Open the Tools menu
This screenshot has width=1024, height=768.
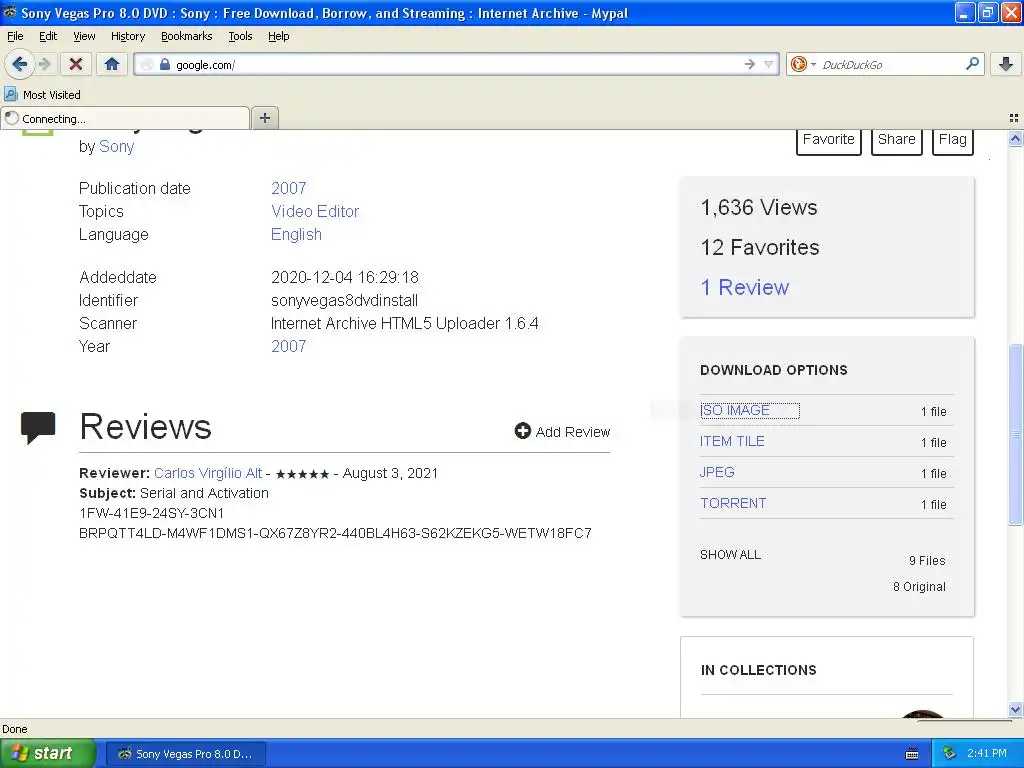[x=240, y=36]
